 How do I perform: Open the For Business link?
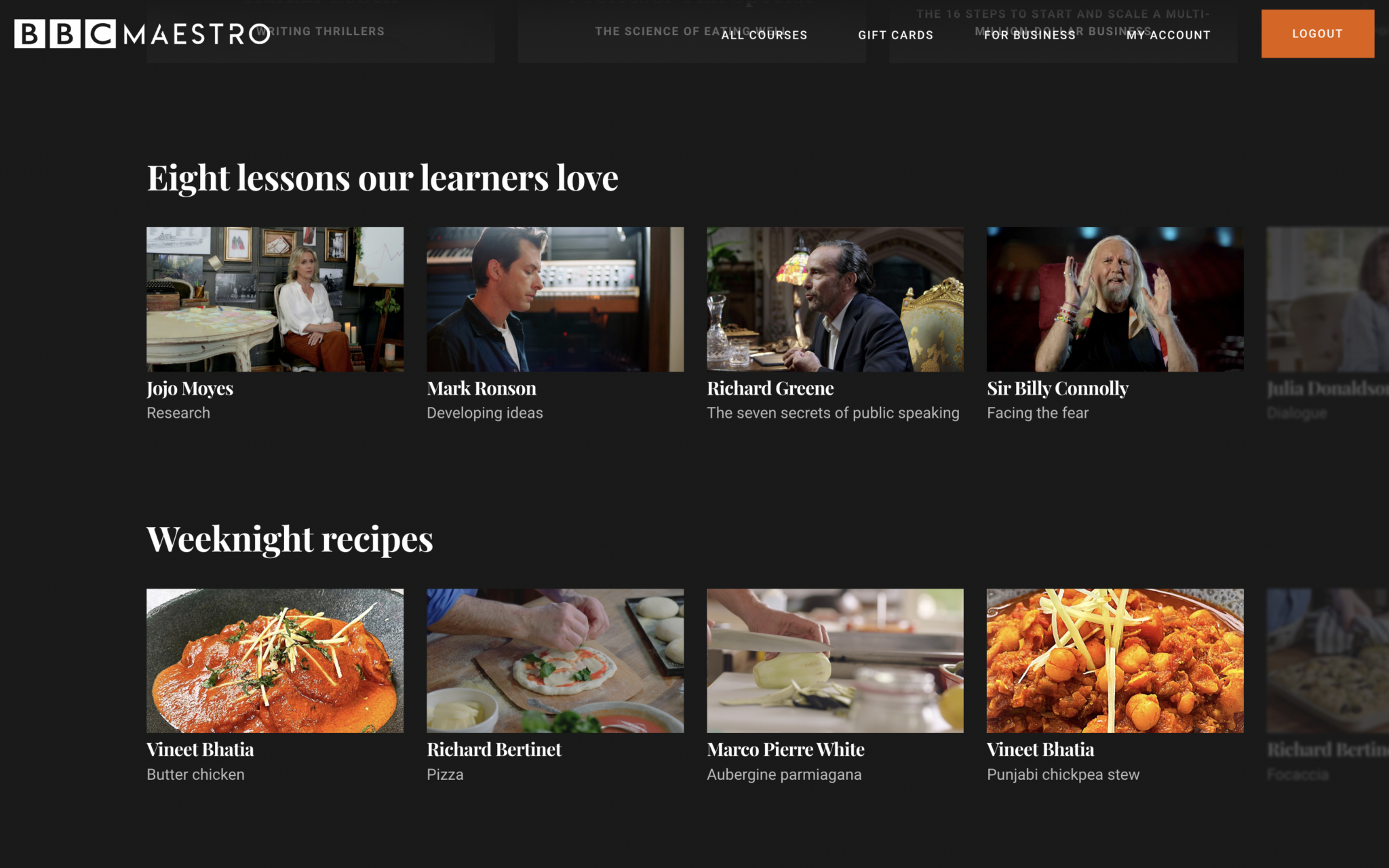pyautogui.click(x=1030, y=35)
